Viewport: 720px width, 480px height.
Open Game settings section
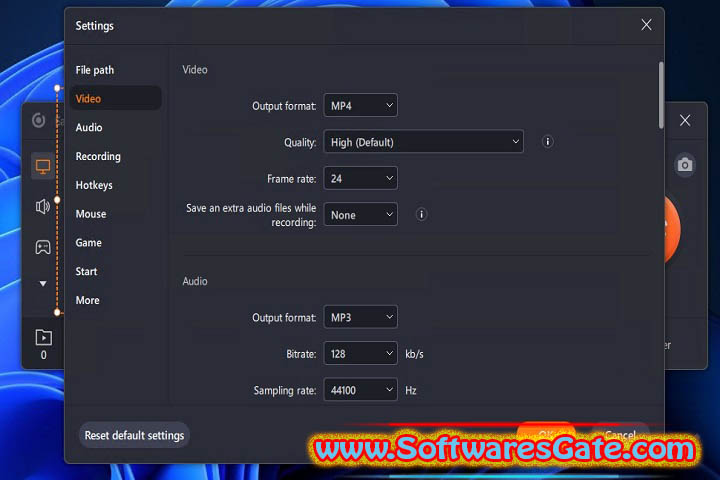coord(89,243)
